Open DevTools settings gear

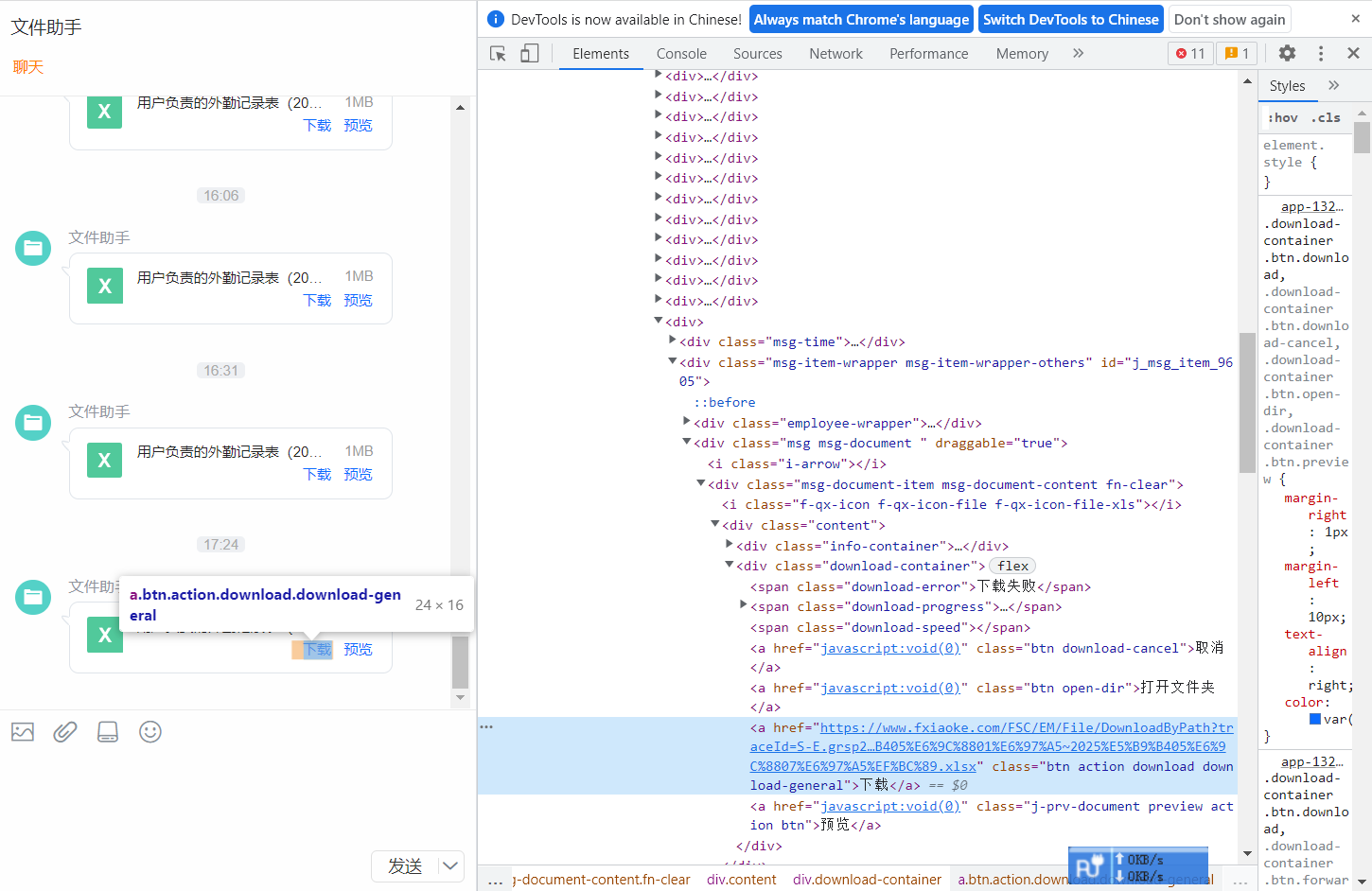(1287, 54)
